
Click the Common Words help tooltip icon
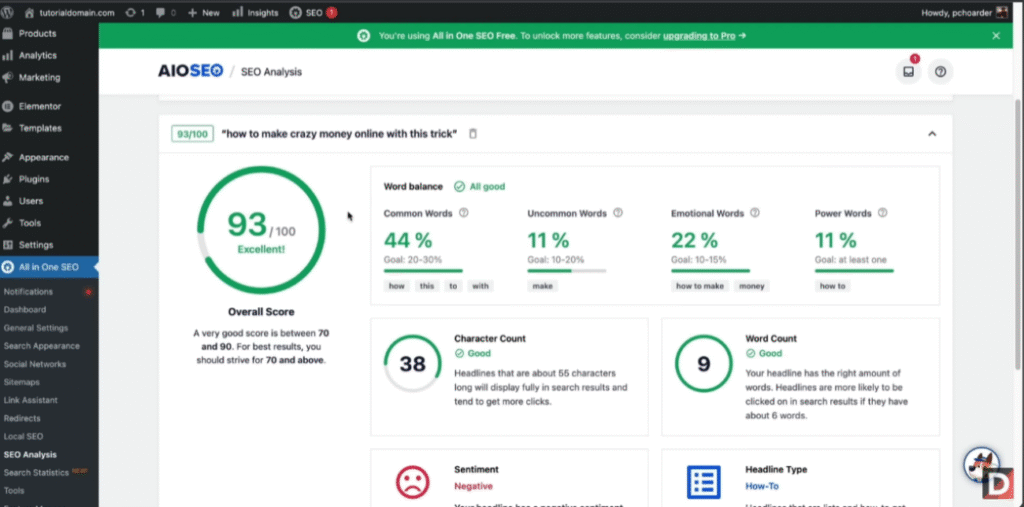point(464,213)
